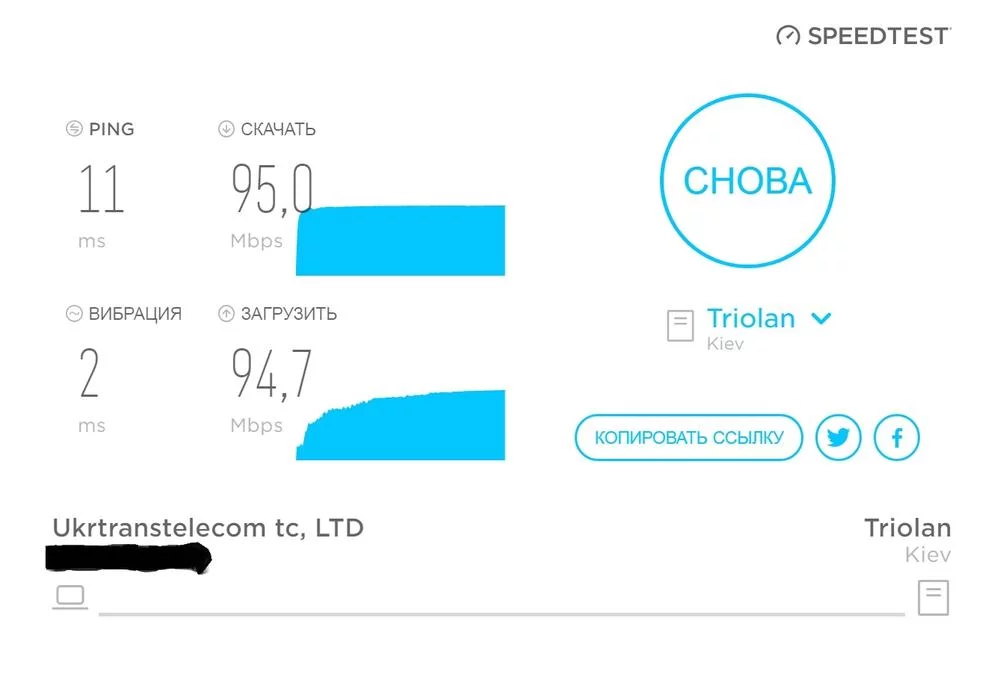
Task: Click the 95,0 download speed value
Action: (272, 190)
